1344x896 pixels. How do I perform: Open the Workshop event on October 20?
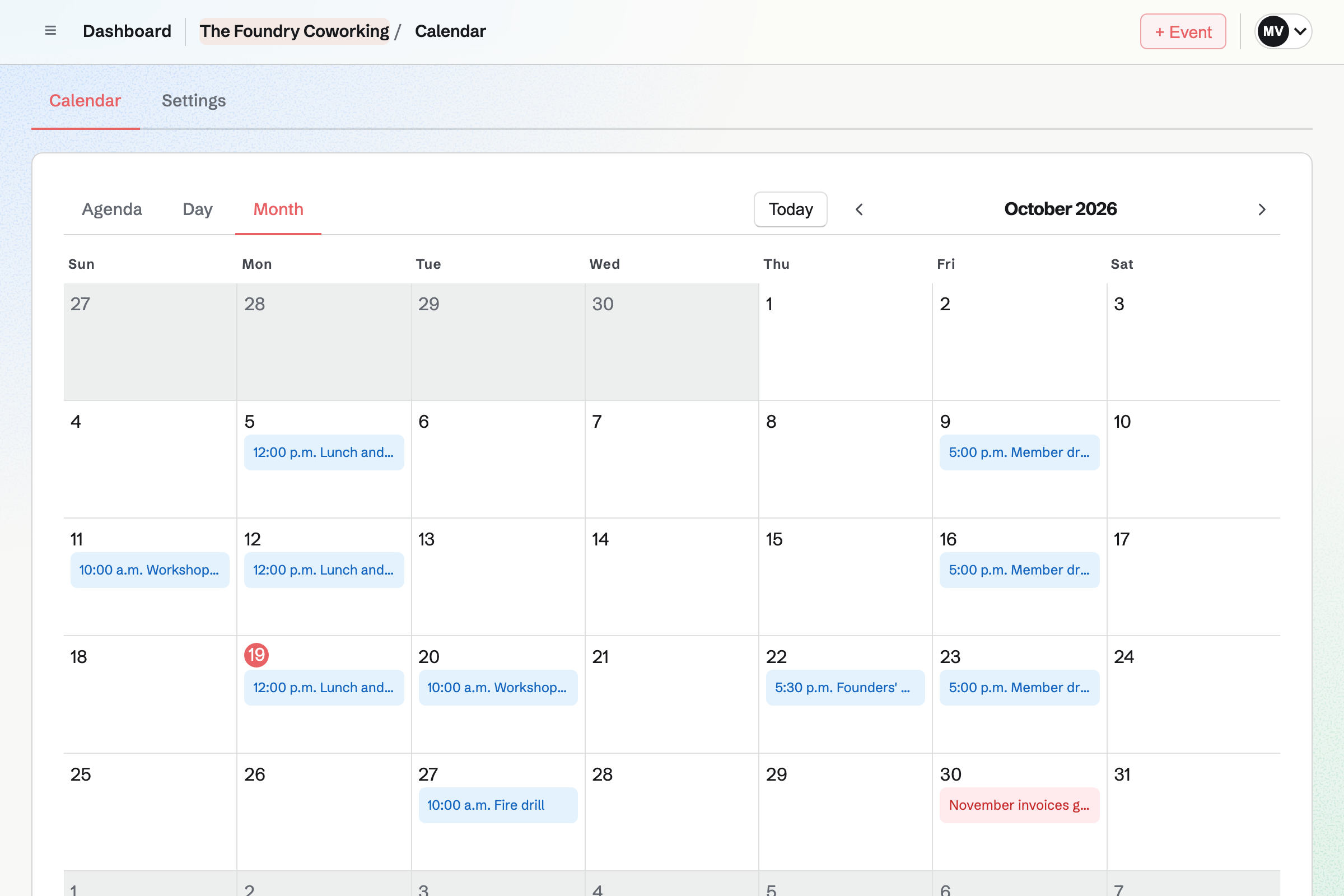point(498,688)
